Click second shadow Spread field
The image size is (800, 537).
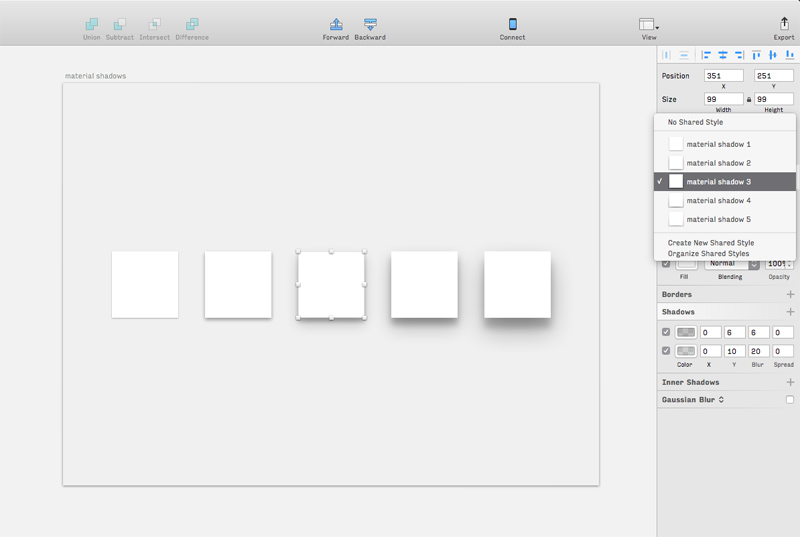click(x=783, y=351)
